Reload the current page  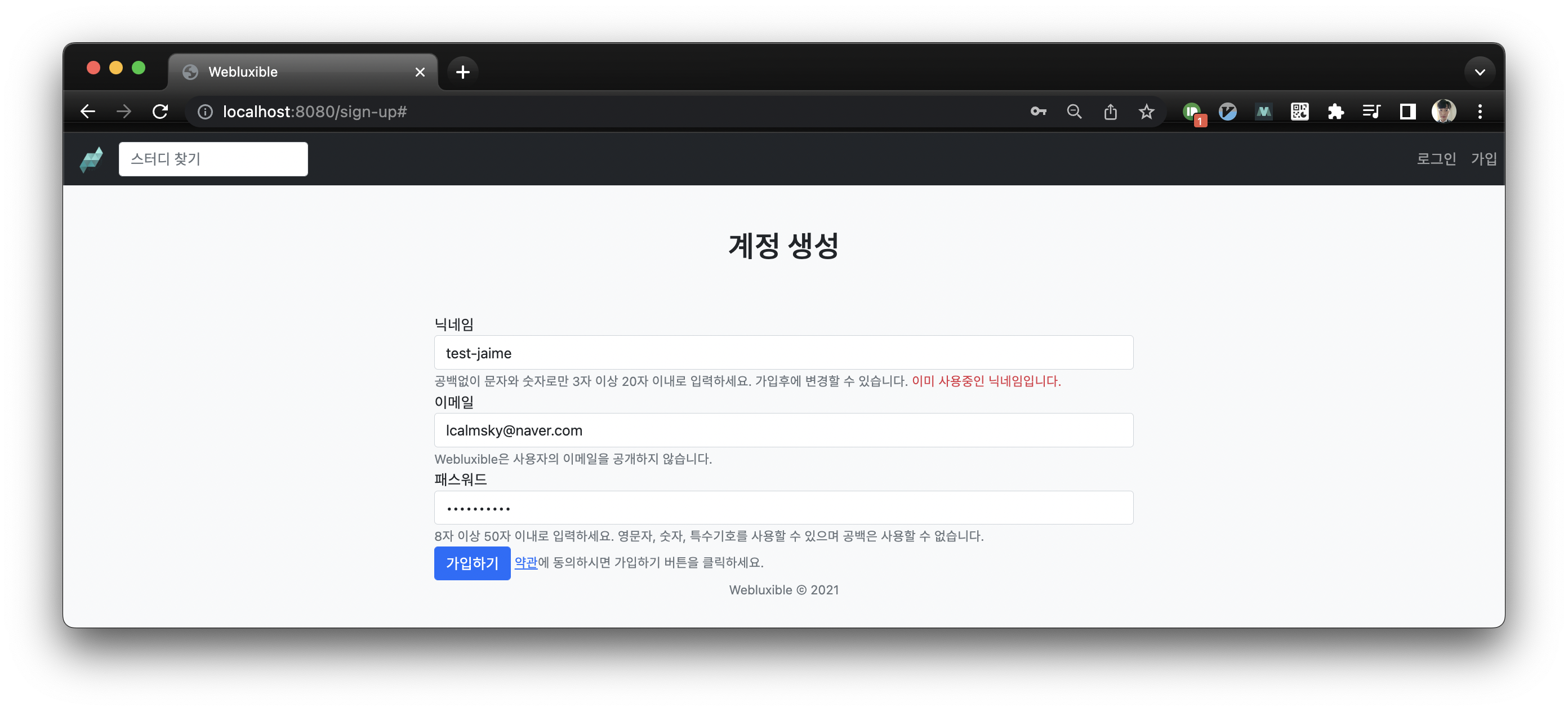pos(160,112)
